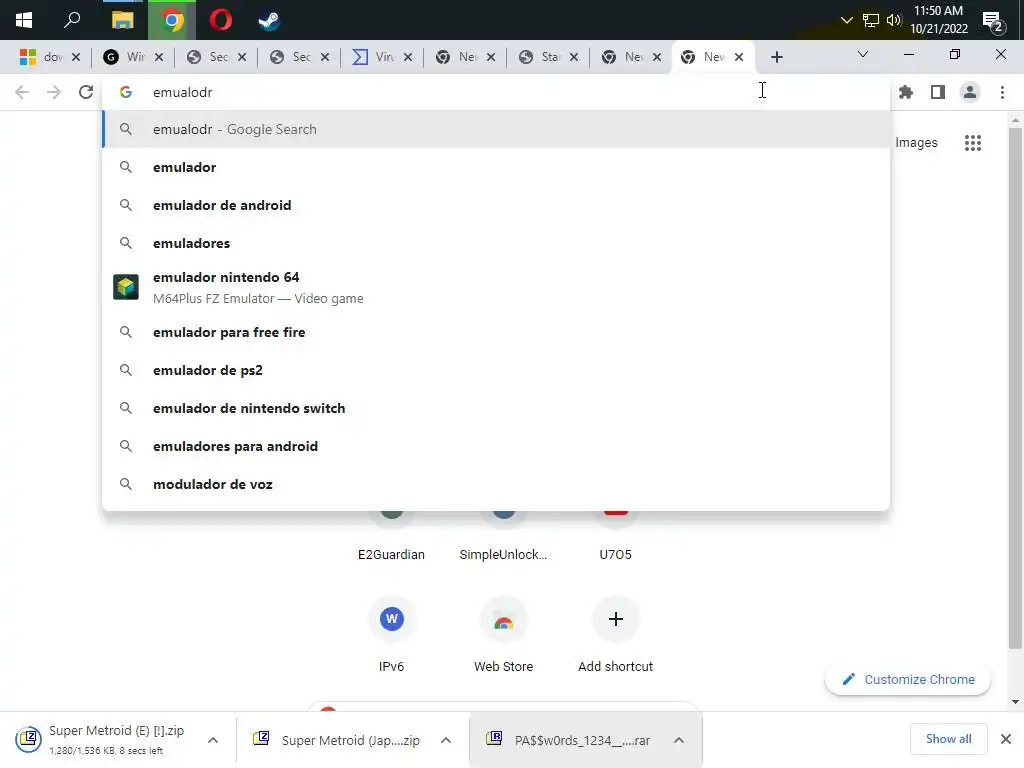Open the notification center icon
Image resolution: width=1024 pixels, height=768 pixels.
coord(993,22)
